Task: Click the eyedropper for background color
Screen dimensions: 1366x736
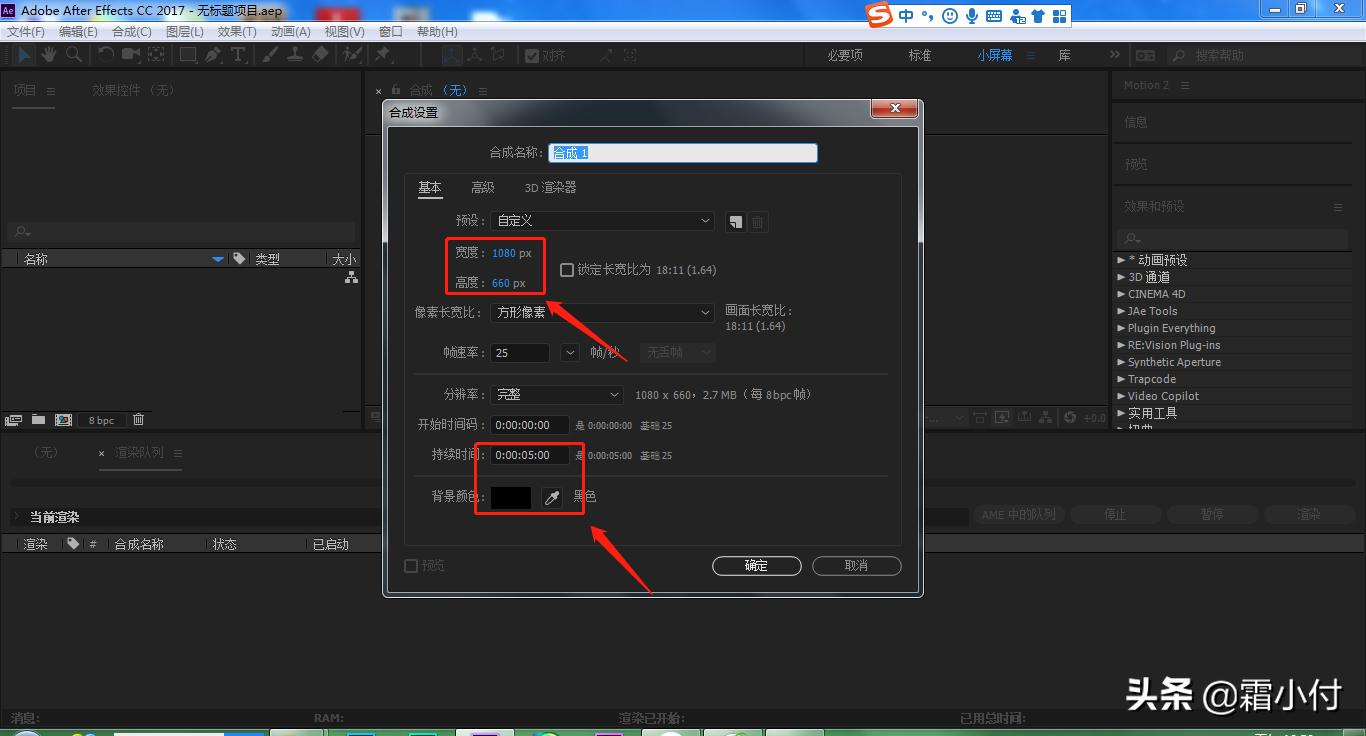Action: (552, 497)
